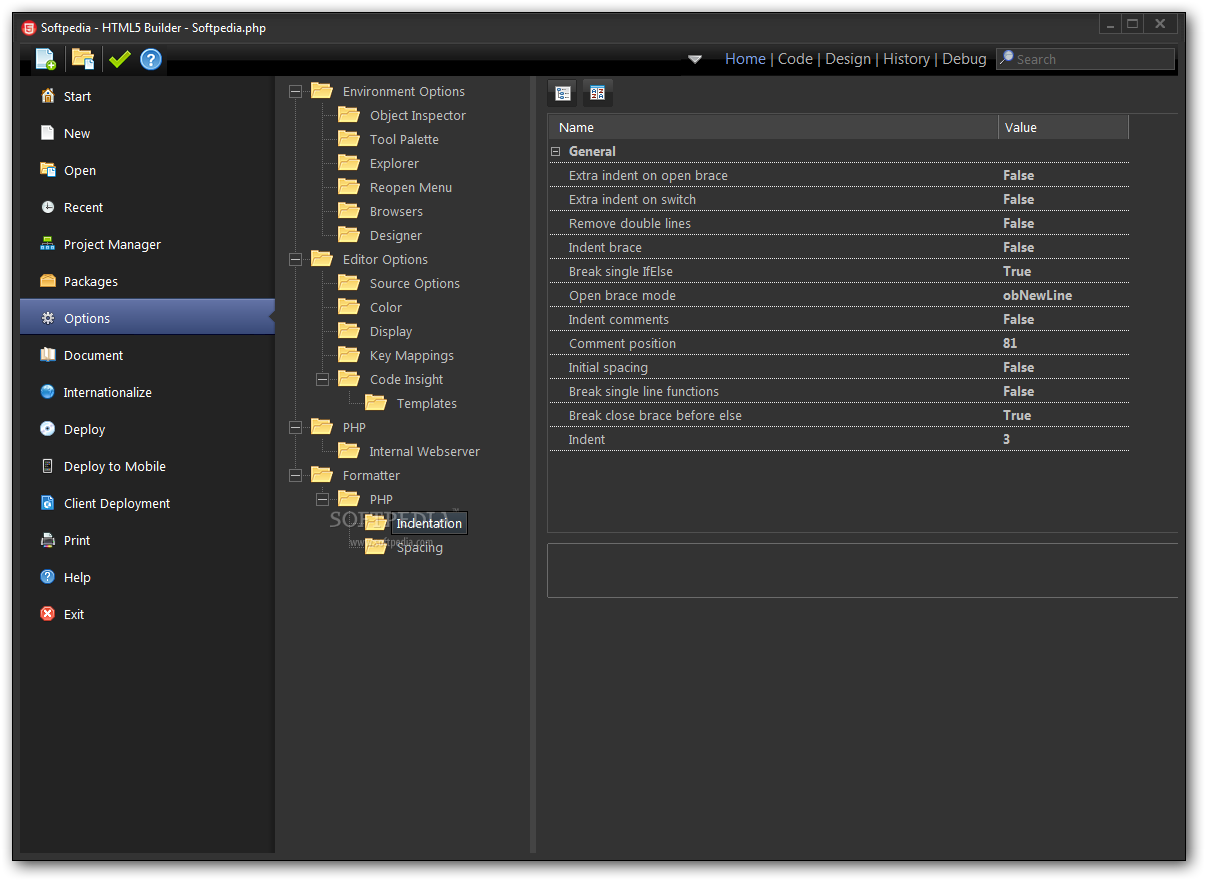Select Explorer in options tree
The width and height of the screenshot is (1206, 881).
(x=394, y=163)
